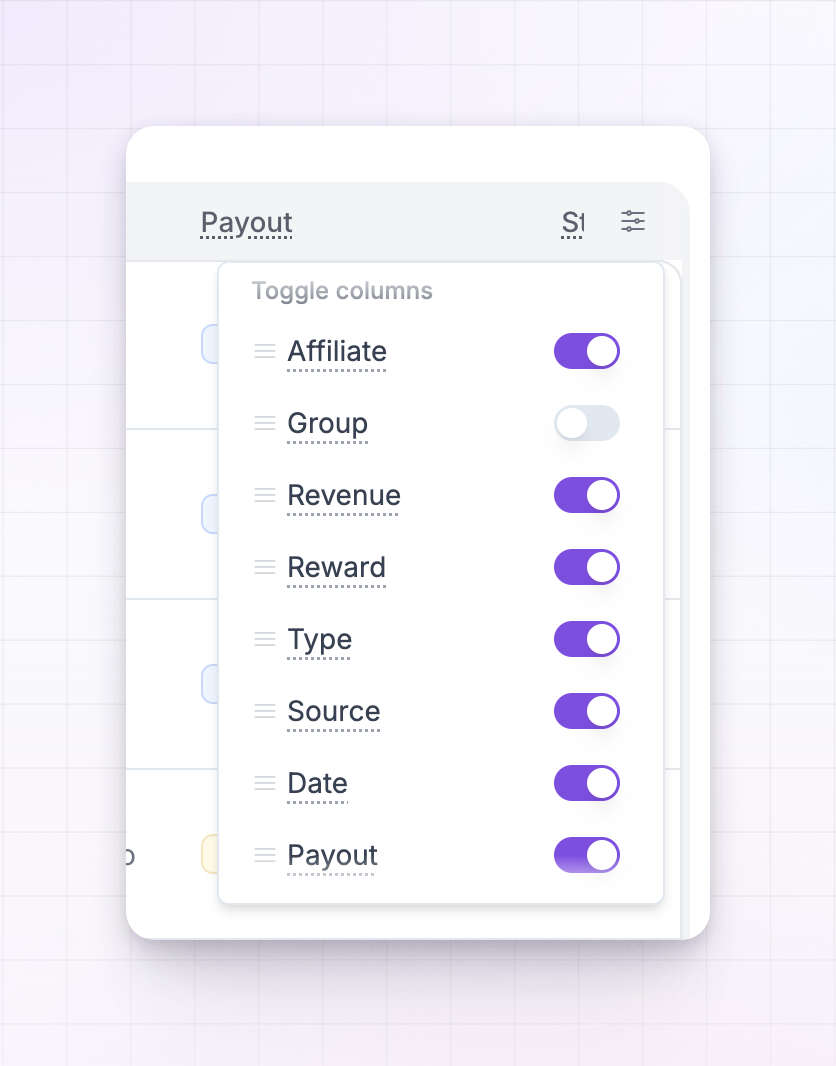The image size is (836, 1066).
Task: Grab the drag handle beside Affiliate
Action: click(x=264, y=351)
